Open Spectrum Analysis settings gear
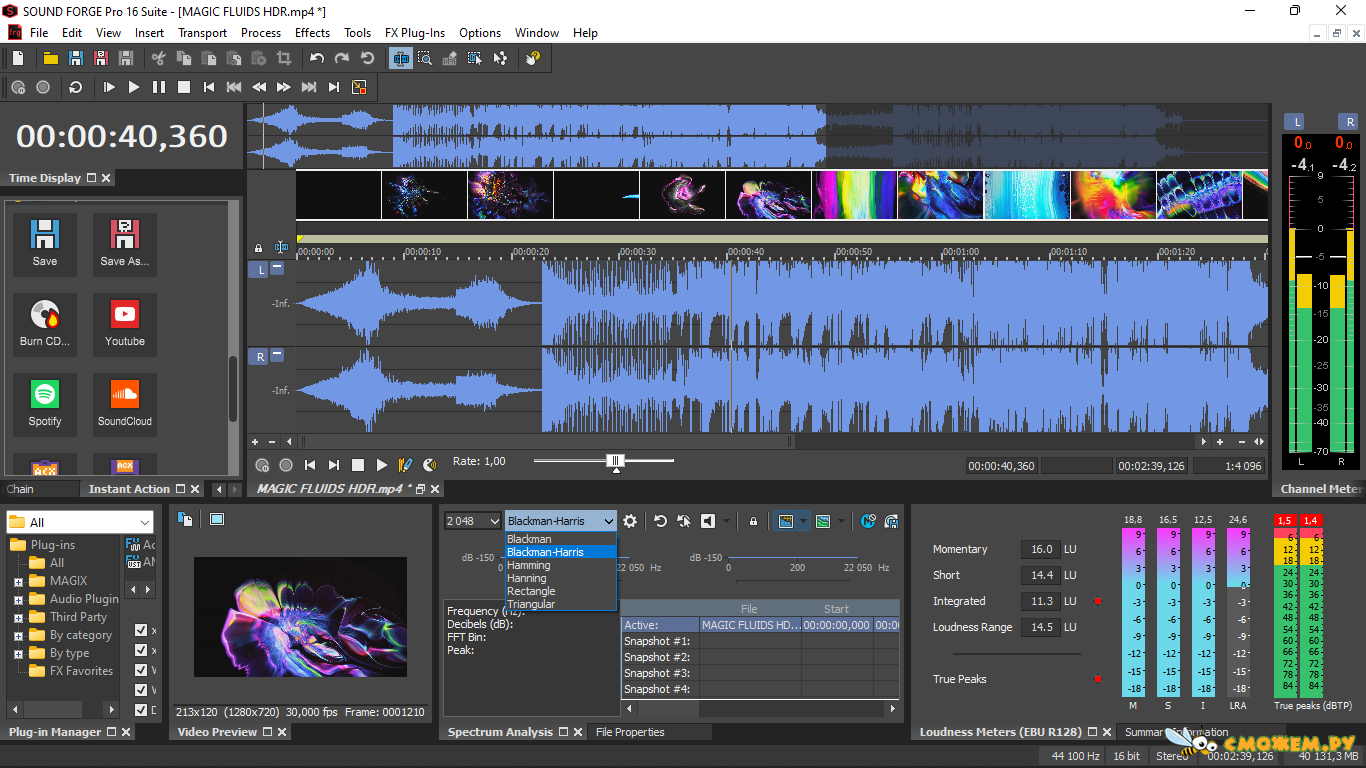The height and width of the screenshot is (768, 1366). (x=630, y=521)
